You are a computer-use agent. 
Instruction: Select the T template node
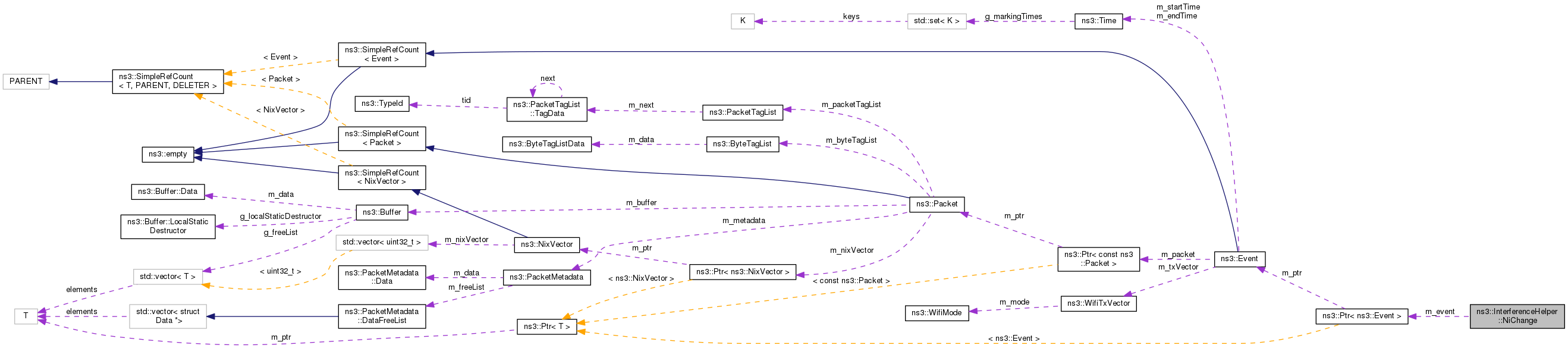coord(26,316)
